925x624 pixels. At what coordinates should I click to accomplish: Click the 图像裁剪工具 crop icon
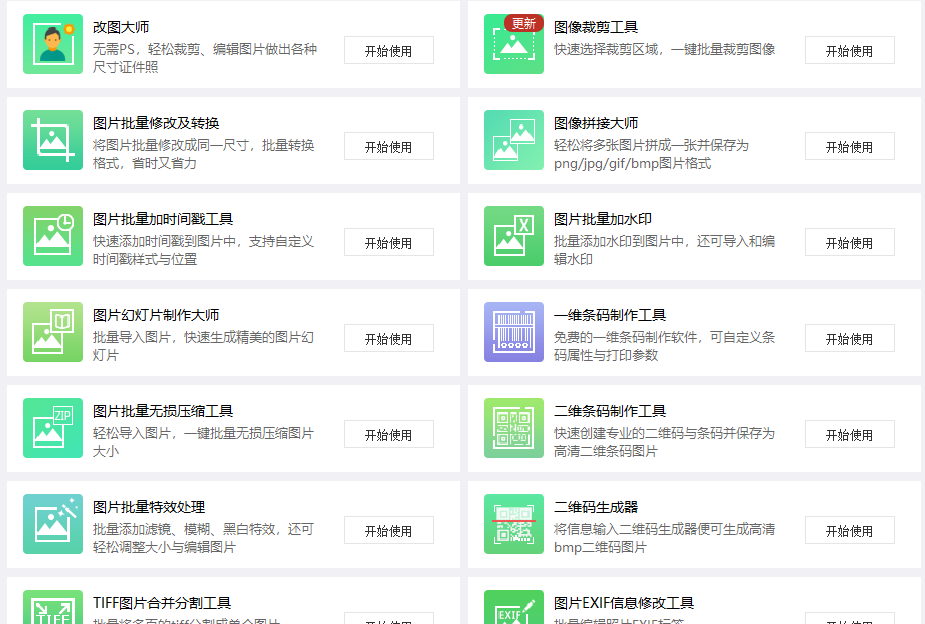[514, 44]
